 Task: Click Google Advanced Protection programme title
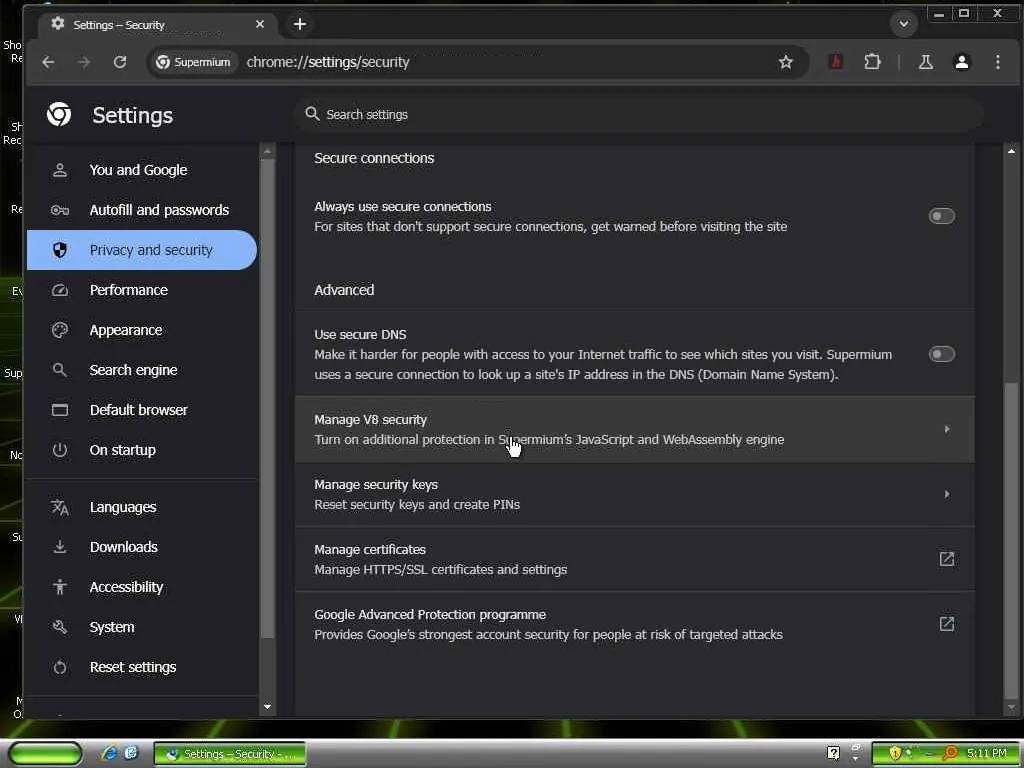[430, 615]
